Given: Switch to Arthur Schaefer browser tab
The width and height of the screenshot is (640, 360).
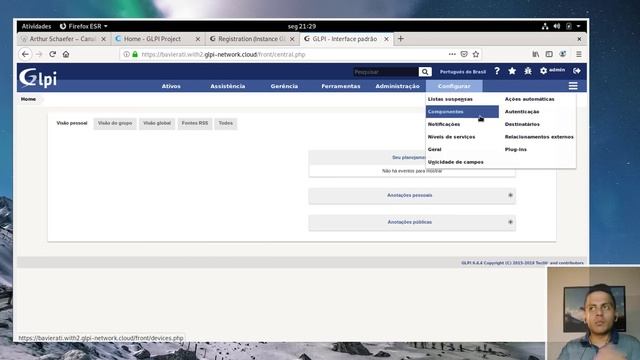Looking at the screenshot, I should [x=62, y=39].
